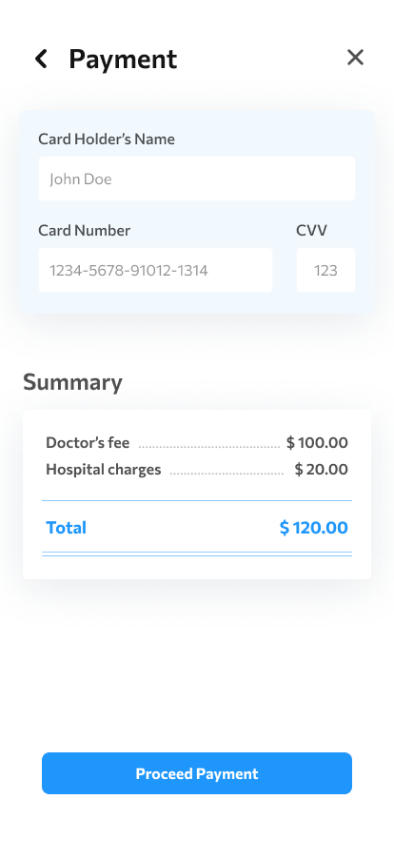The width and height of the screenshot is (394, 850).
Task: Click the 1234-5678-91012-1314 placeholder
Action: [128, 270]
